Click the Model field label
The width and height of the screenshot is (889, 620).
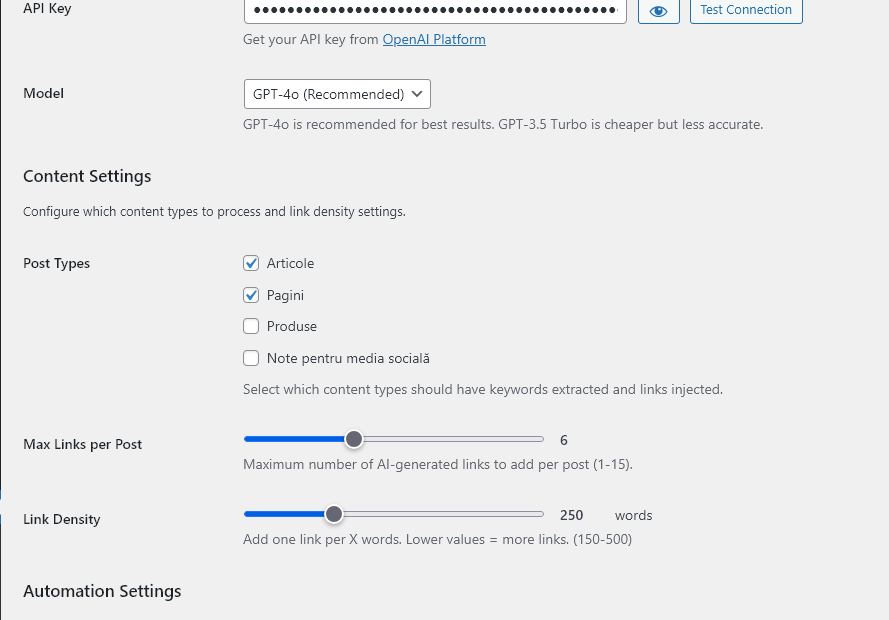[x=43, y=94]
